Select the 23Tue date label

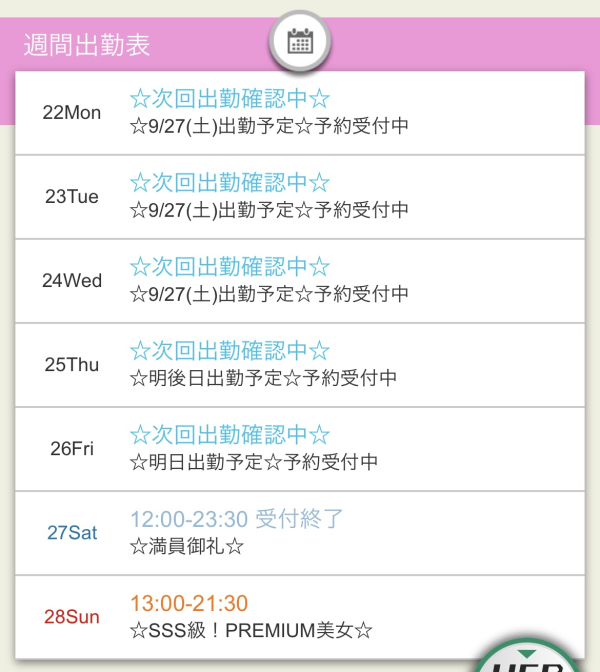click(x=72, y=197)
